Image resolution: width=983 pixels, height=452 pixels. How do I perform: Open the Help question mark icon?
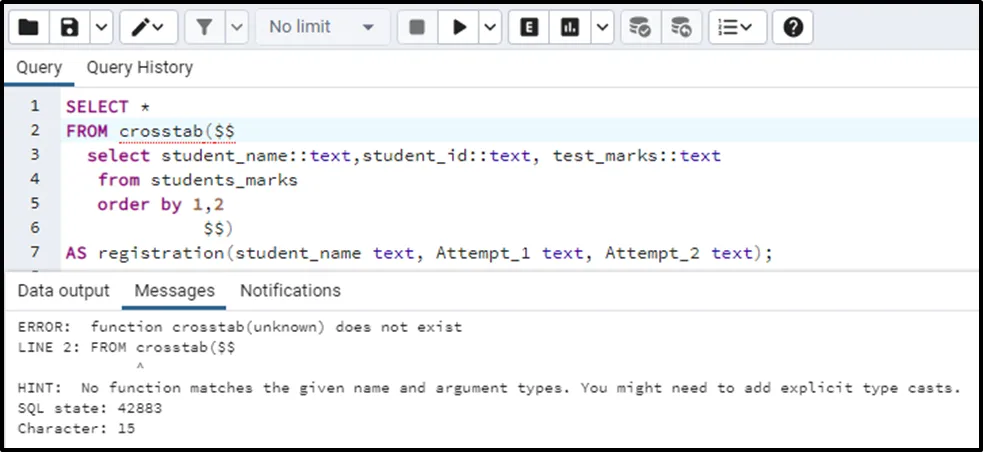[x=793, y=27]
